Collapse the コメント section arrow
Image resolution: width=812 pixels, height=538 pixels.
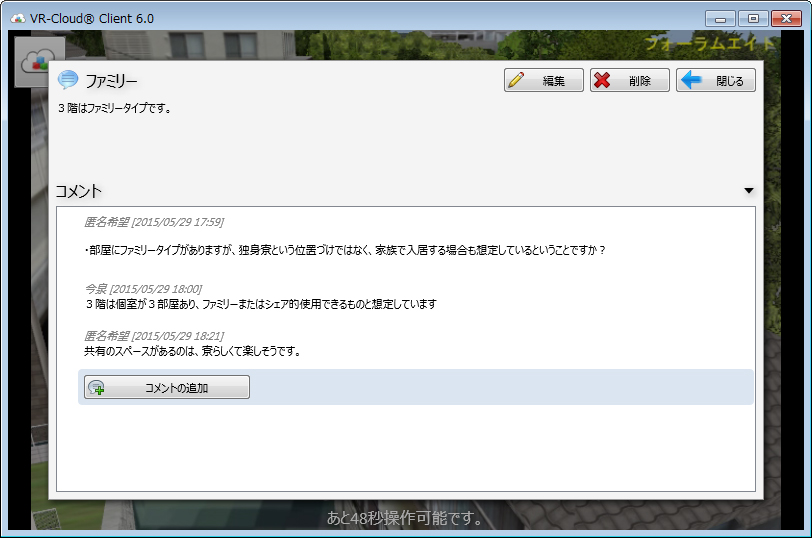[749, 191]
